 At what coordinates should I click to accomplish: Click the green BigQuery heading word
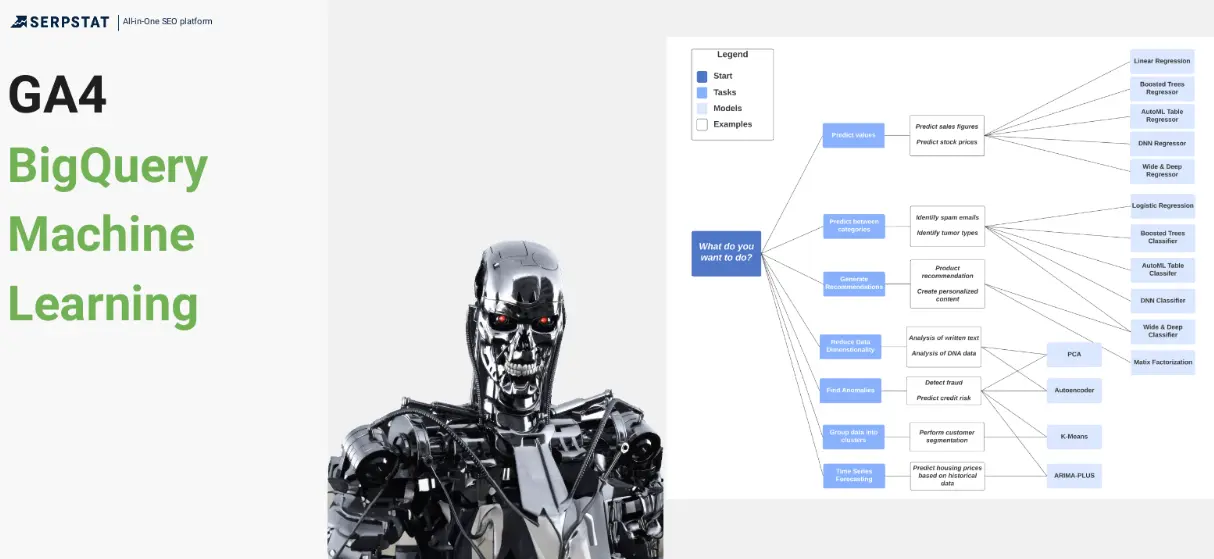[108, 167]
